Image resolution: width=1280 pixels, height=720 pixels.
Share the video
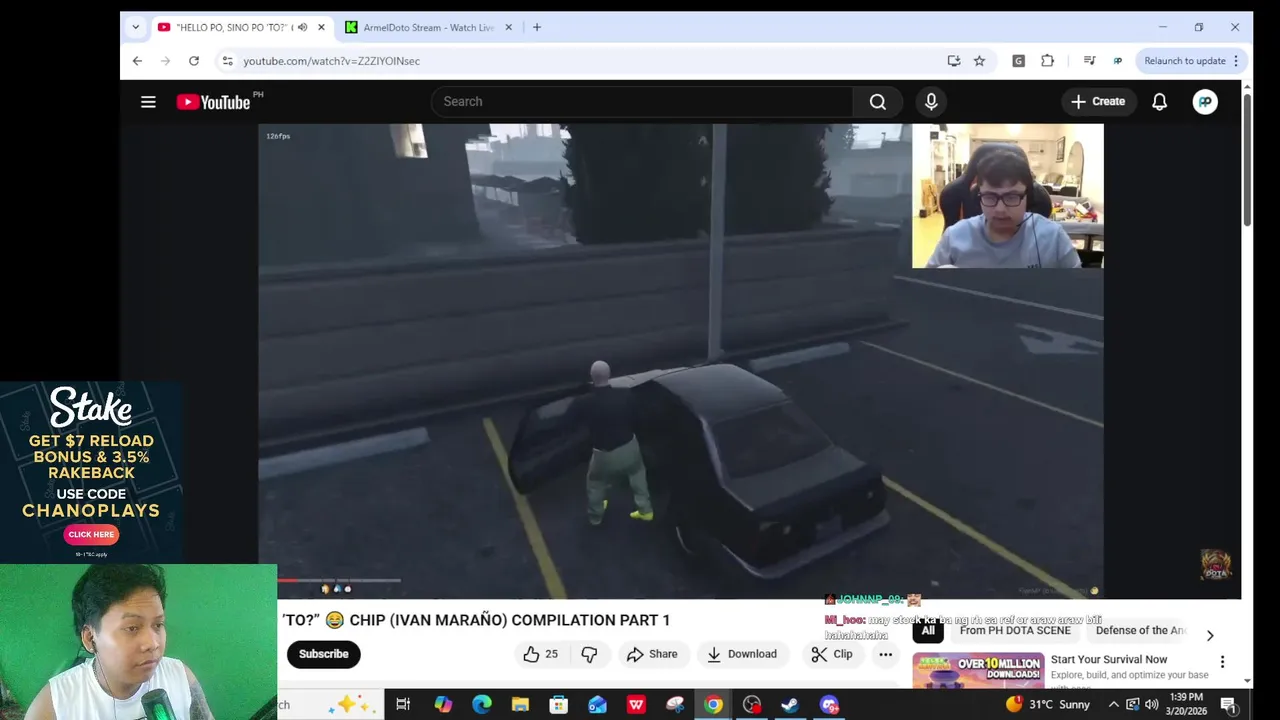tap(652, 654)
